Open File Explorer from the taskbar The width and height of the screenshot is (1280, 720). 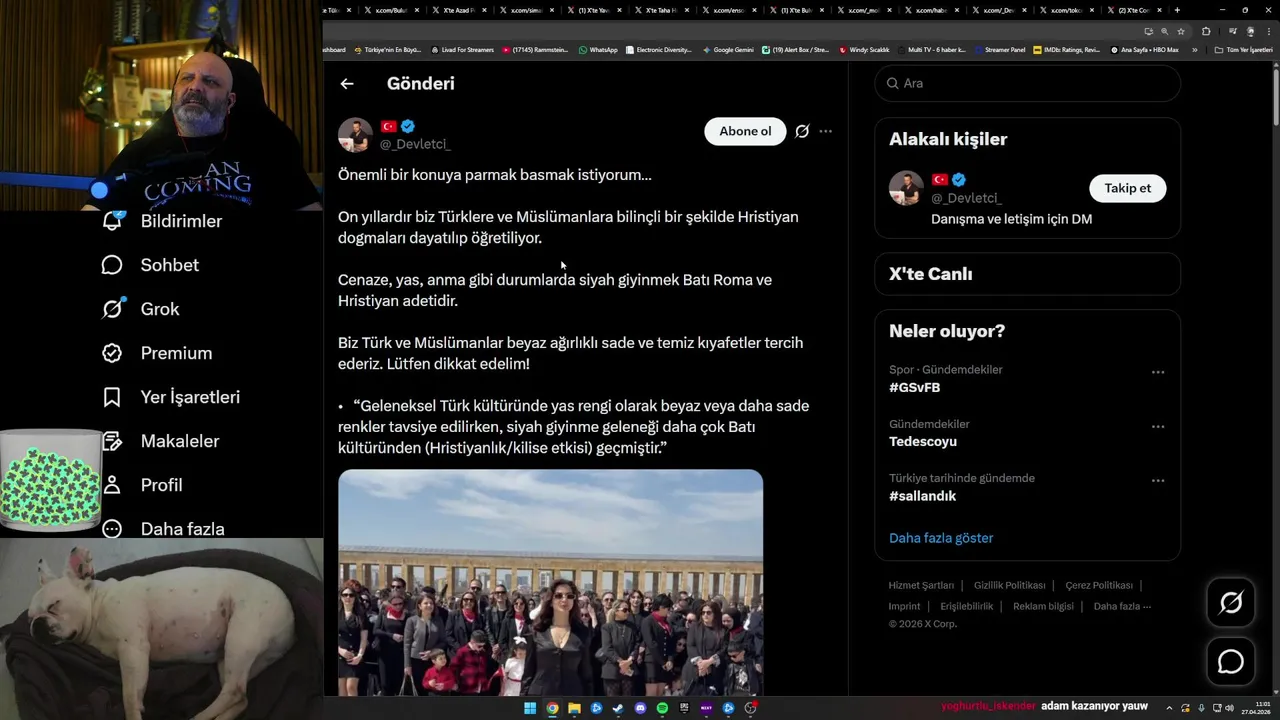click(574, 708)
